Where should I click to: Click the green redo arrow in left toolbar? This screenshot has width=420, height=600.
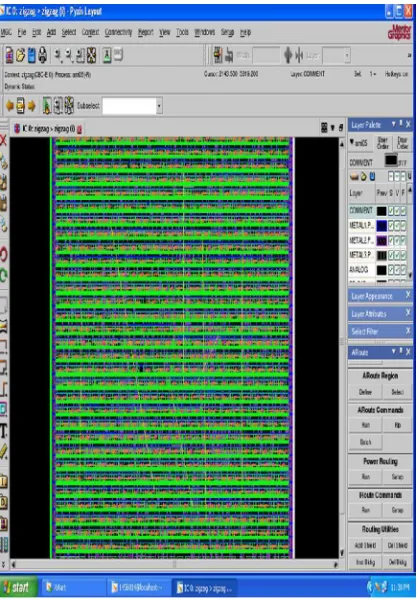(3, 276)
